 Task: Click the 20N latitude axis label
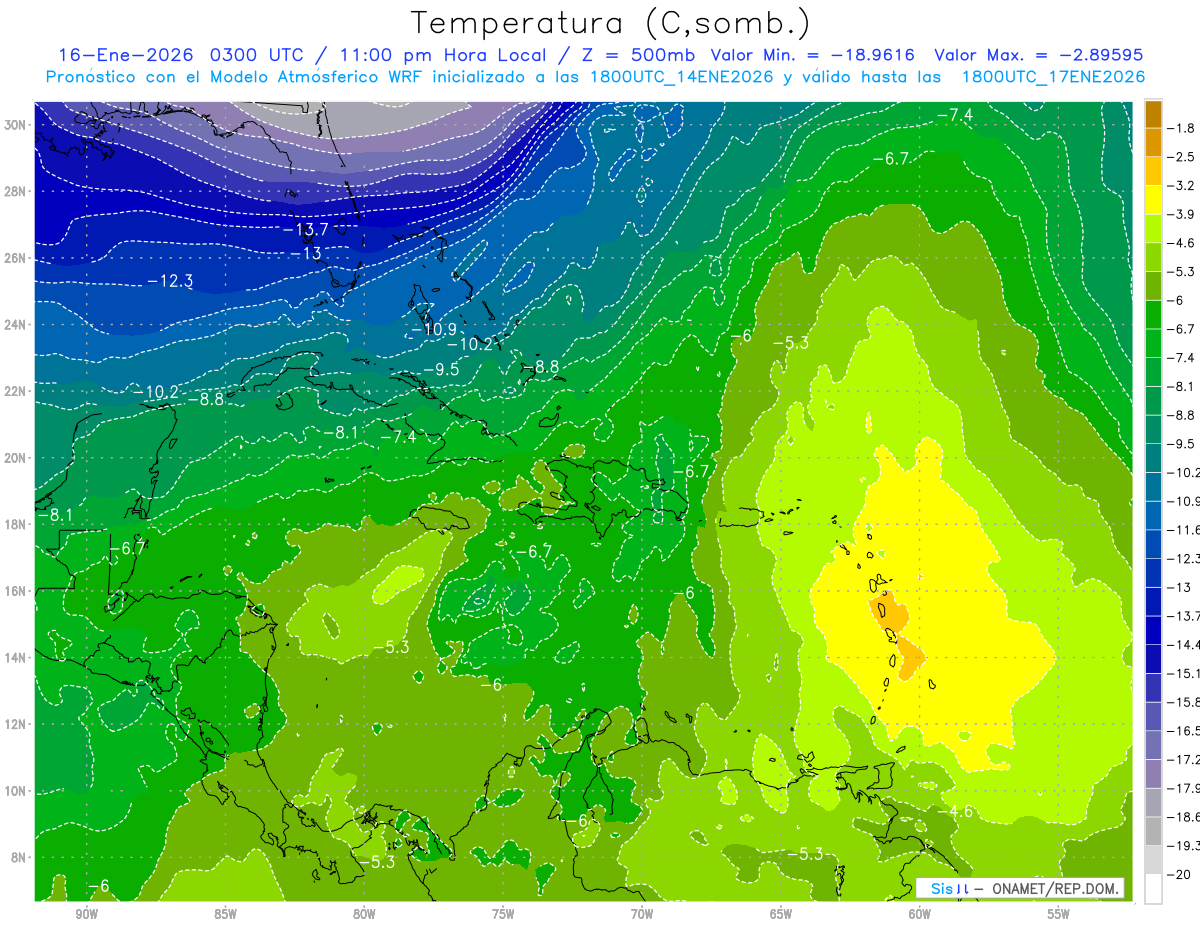pyautogui.click(x=17, y=458)
